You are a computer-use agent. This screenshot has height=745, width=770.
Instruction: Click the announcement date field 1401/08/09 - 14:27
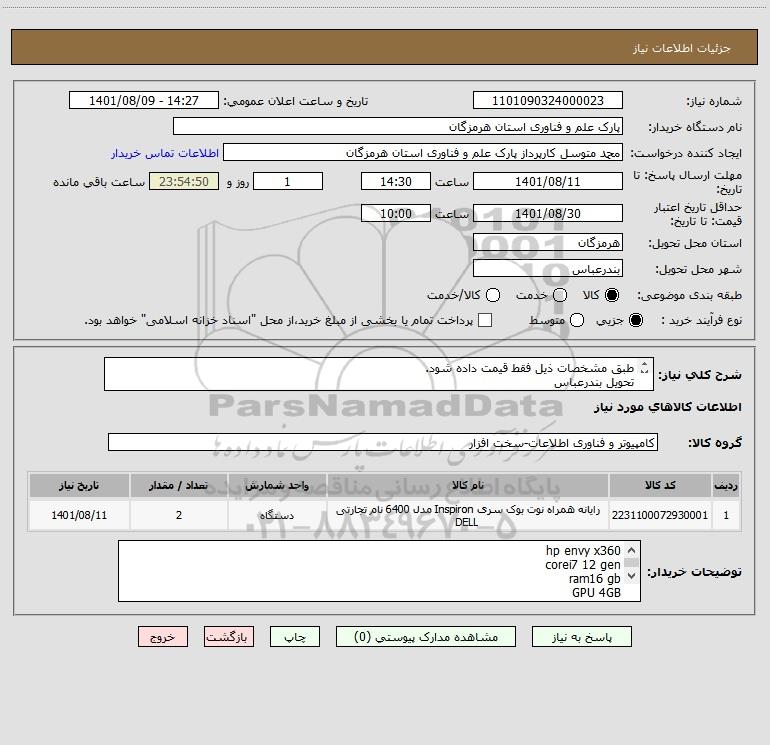(x=144, y=101)
